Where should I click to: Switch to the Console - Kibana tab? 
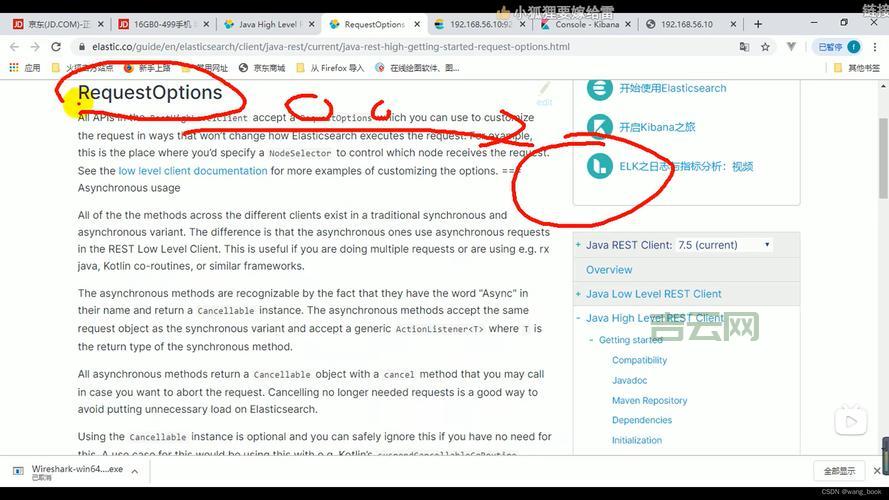pyautogui.click(x=585, y=24)
